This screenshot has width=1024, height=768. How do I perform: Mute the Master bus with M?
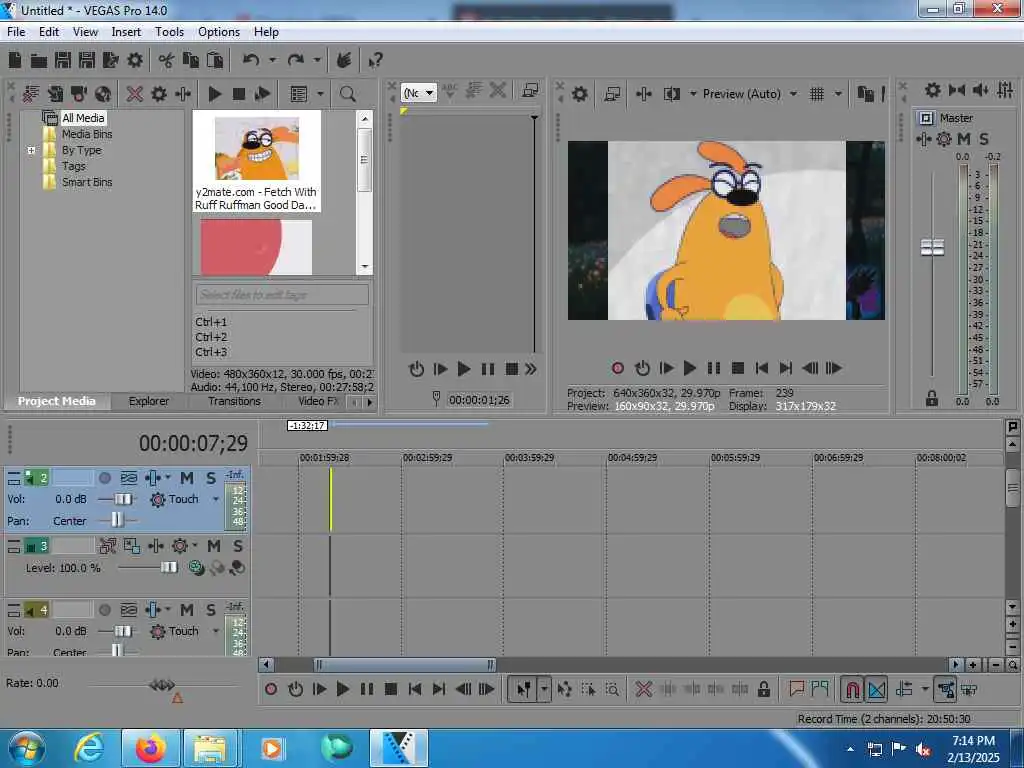pos(964,139)
